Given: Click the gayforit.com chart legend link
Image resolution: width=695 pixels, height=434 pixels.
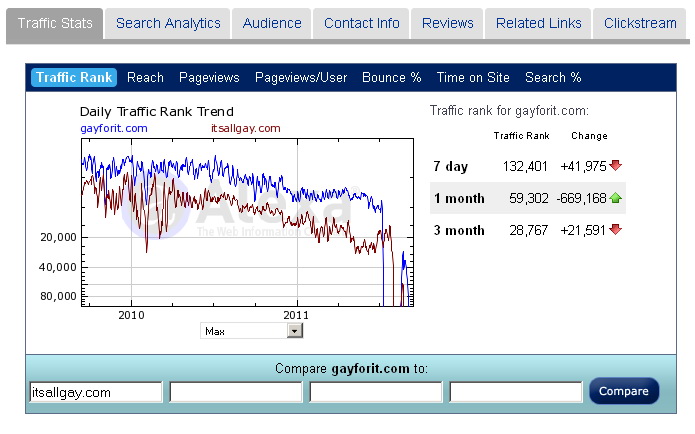Looking at the screenshot, I should (114, 129).
